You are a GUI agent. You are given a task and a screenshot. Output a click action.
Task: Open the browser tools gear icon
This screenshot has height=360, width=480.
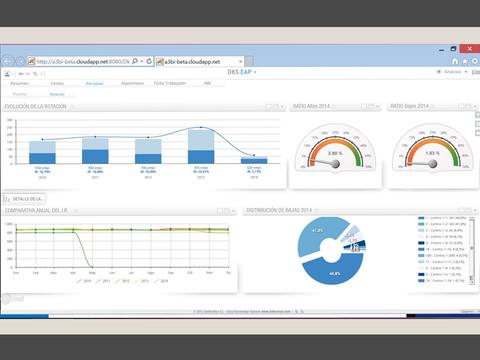click(475, 61)
